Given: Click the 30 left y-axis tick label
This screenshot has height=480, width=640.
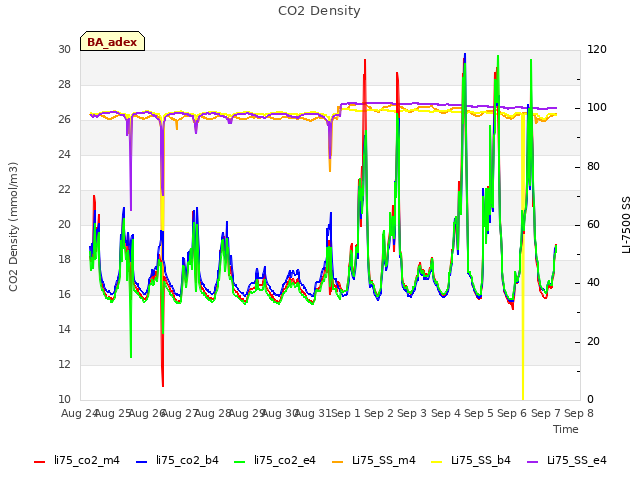Looking at the screenshot, I should (64, 50).
